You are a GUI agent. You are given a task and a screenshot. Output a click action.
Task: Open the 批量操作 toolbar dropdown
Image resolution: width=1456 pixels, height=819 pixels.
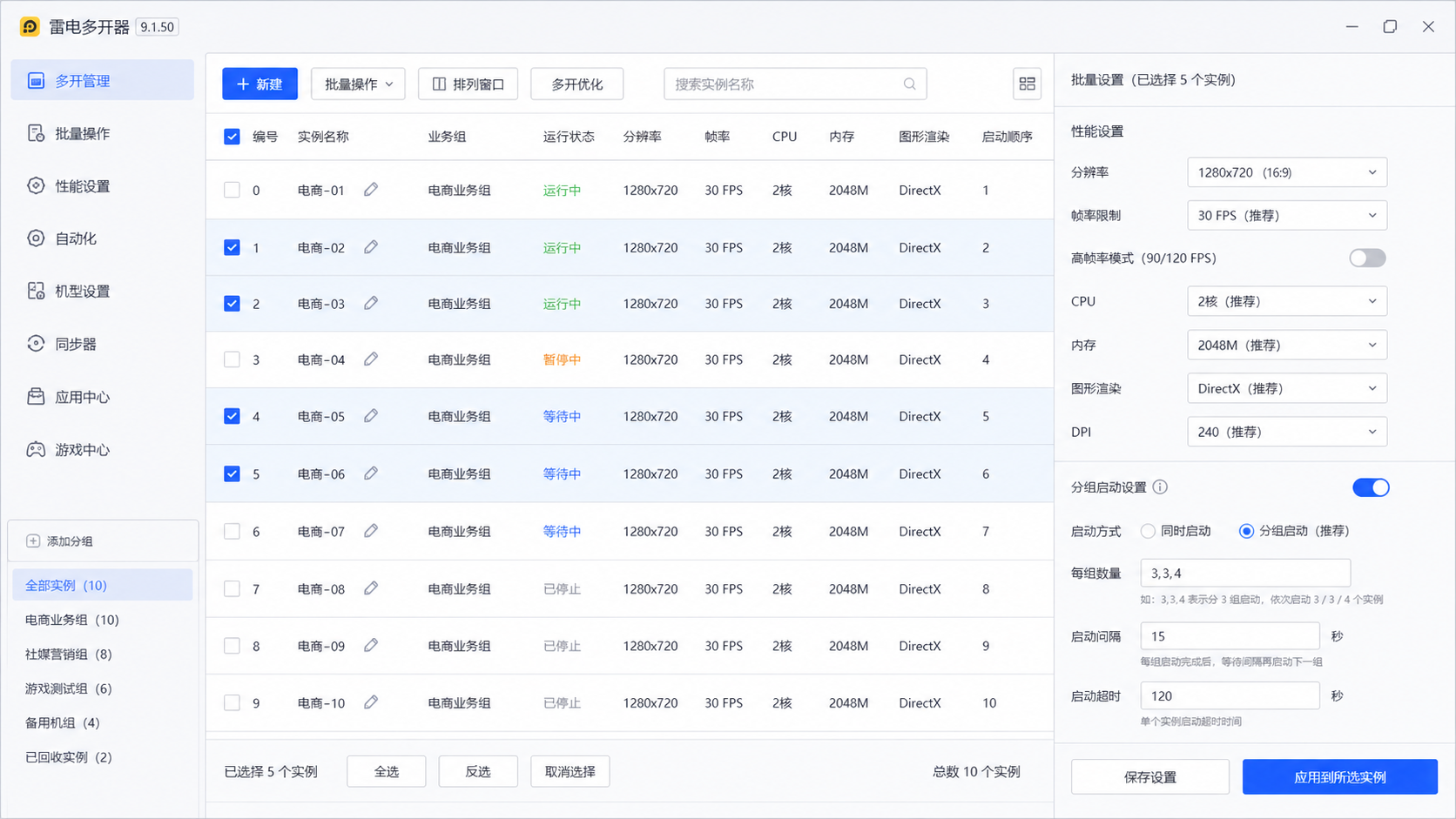point(358,84)
